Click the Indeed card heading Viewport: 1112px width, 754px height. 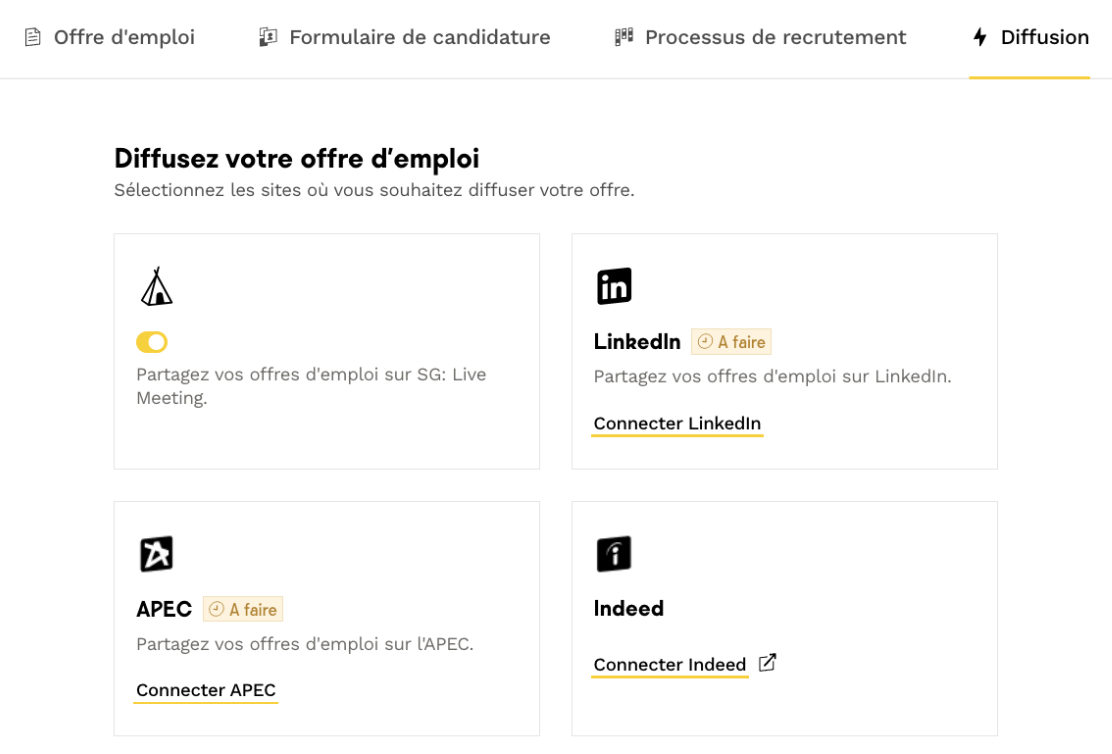click(x=628, y=609)
